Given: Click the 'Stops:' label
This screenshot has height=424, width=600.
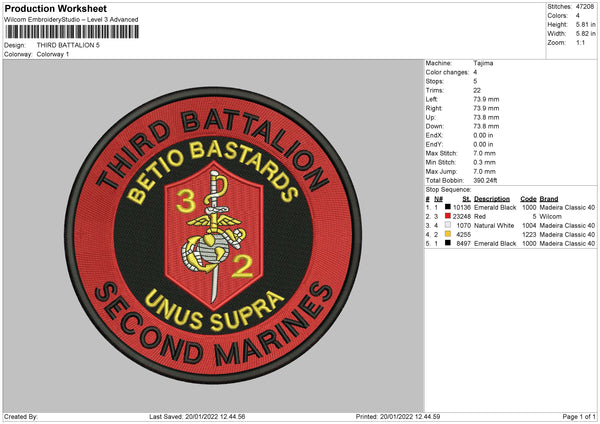Looking at the screenshot, I should pos(435,81).
